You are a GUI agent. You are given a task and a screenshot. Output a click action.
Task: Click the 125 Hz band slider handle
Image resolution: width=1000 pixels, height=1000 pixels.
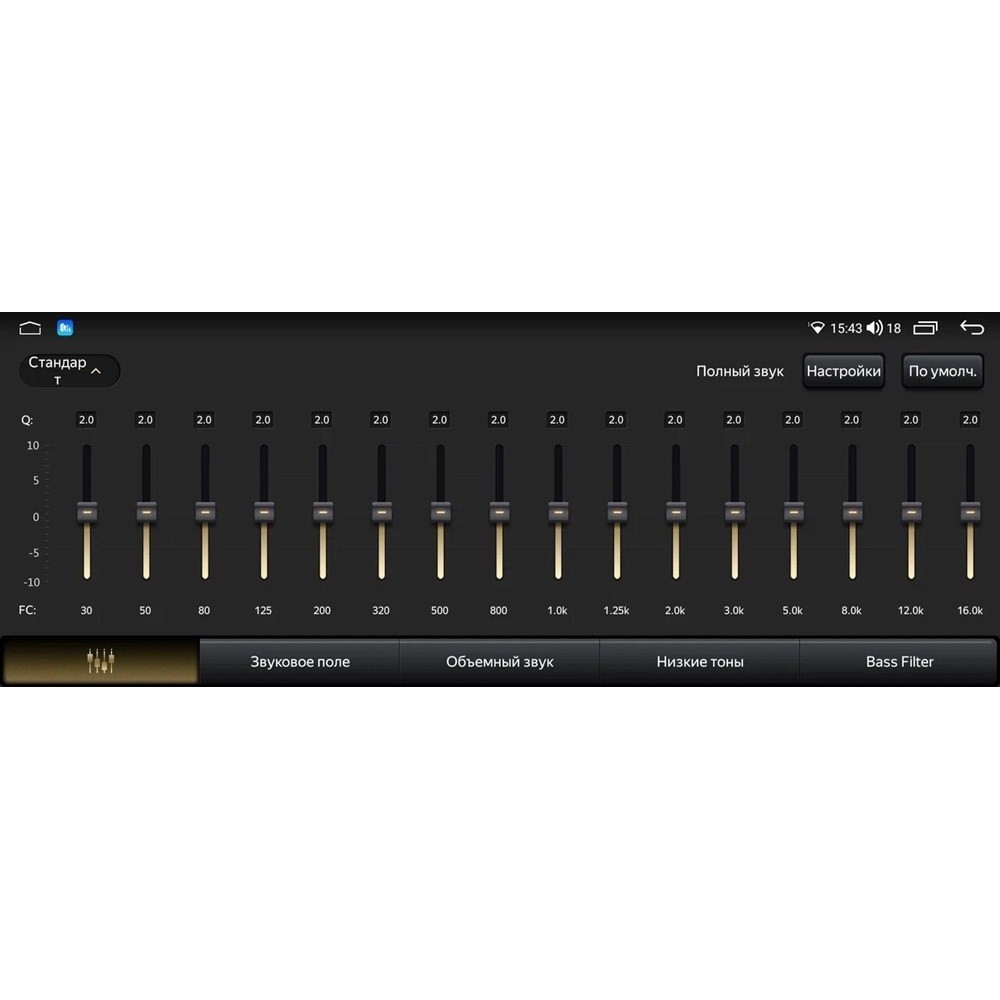tap(264, 512)
